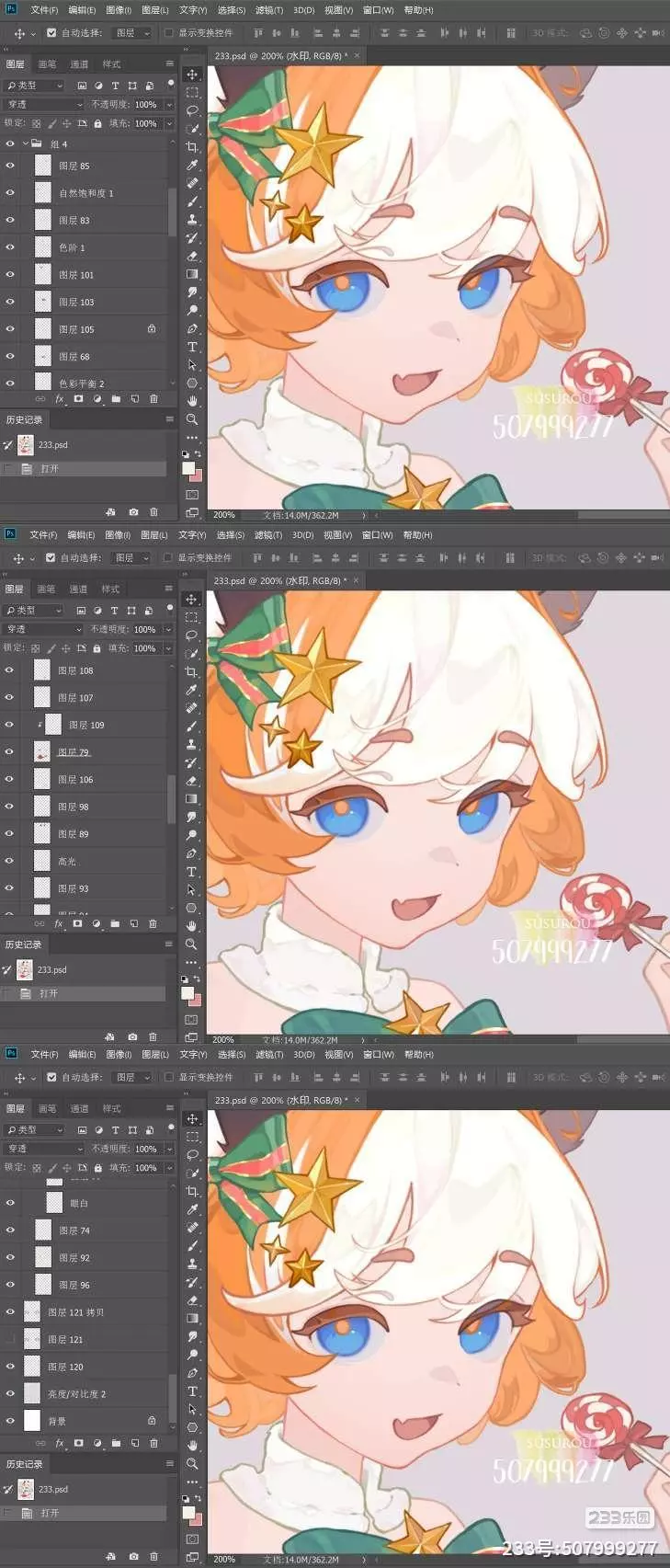
Task: Click foreground color swatch in 背景 layer window
Action: (x=188, y=1513)
